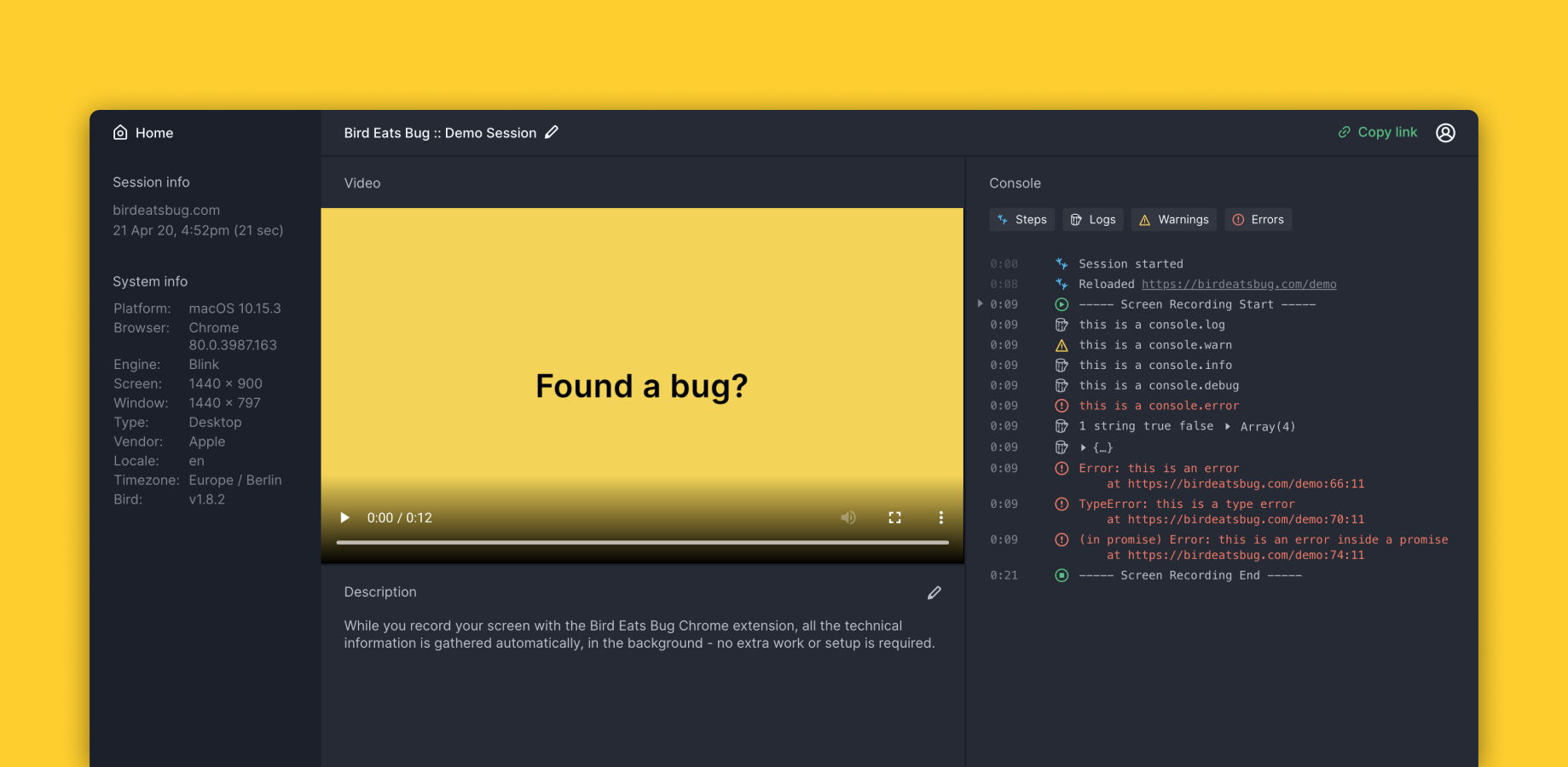The image size is (1568, 767).
Task: Click the TypeError error icon
Action: coord(1062,504)
